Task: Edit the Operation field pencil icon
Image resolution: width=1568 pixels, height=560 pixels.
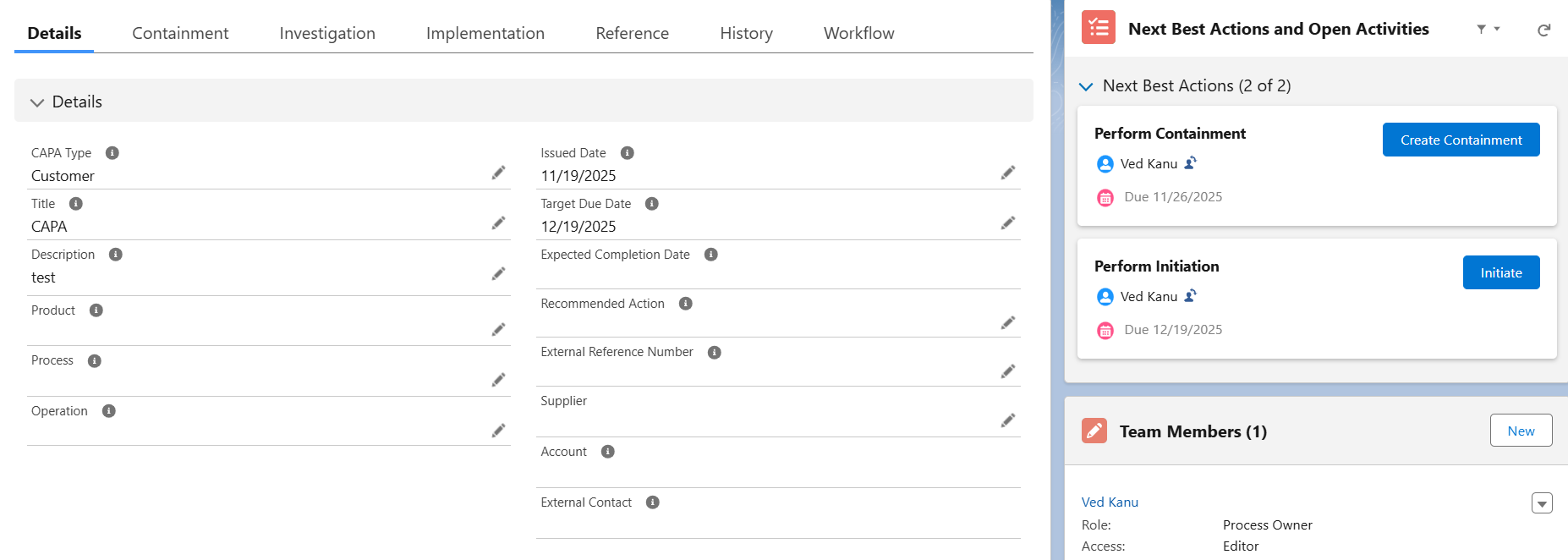Action: 498,431
